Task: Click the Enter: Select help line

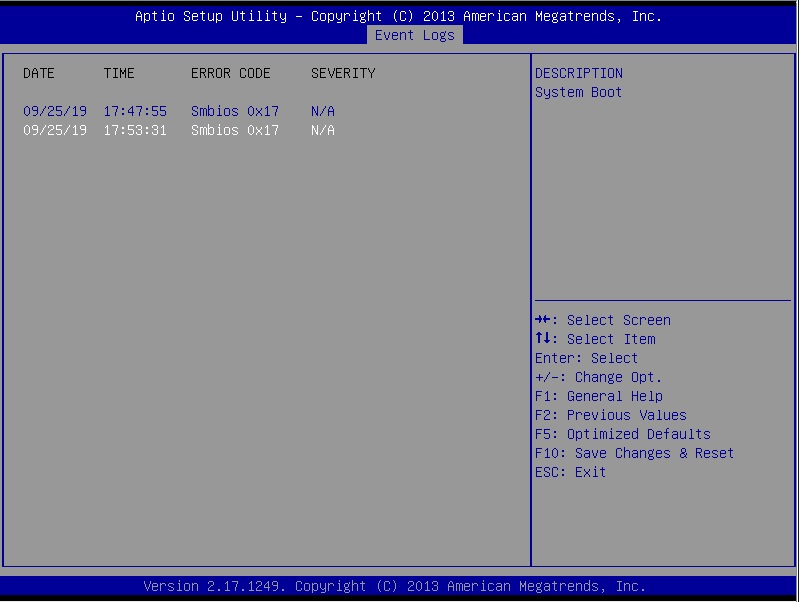Action: pyautogui.click(x=586, y=358)
